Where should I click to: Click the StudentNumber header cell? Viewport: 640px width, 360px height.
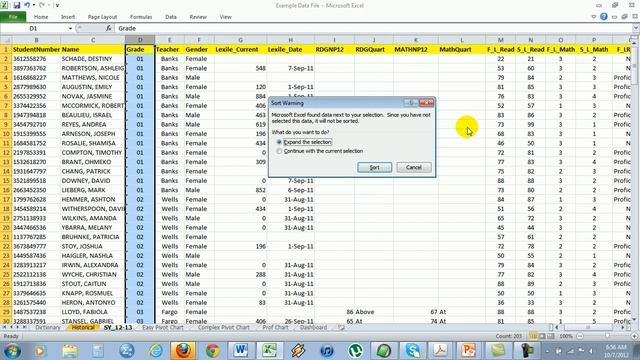[36, 49]
